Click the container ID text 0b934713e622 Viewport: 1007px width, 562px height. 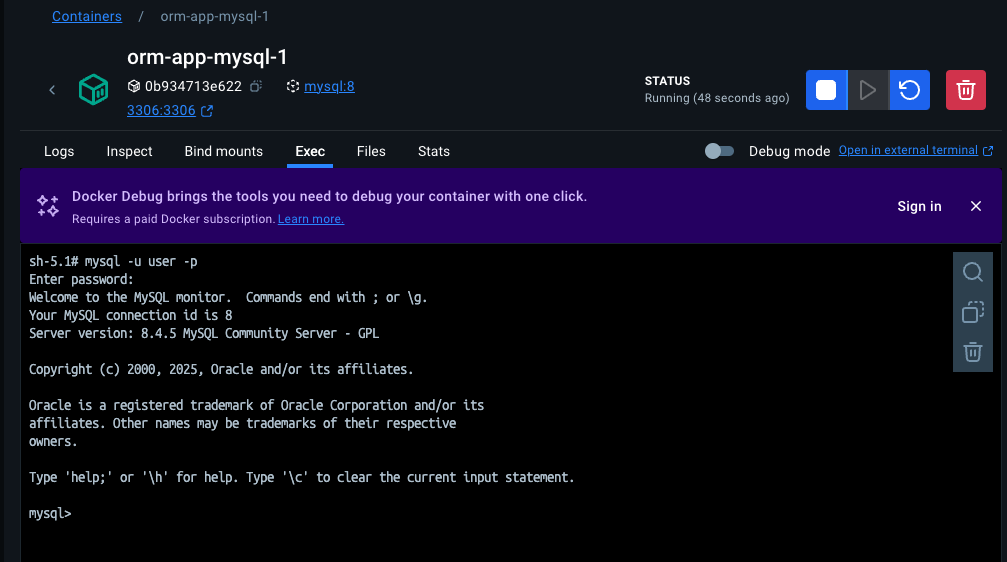click(x=193, y=86)
